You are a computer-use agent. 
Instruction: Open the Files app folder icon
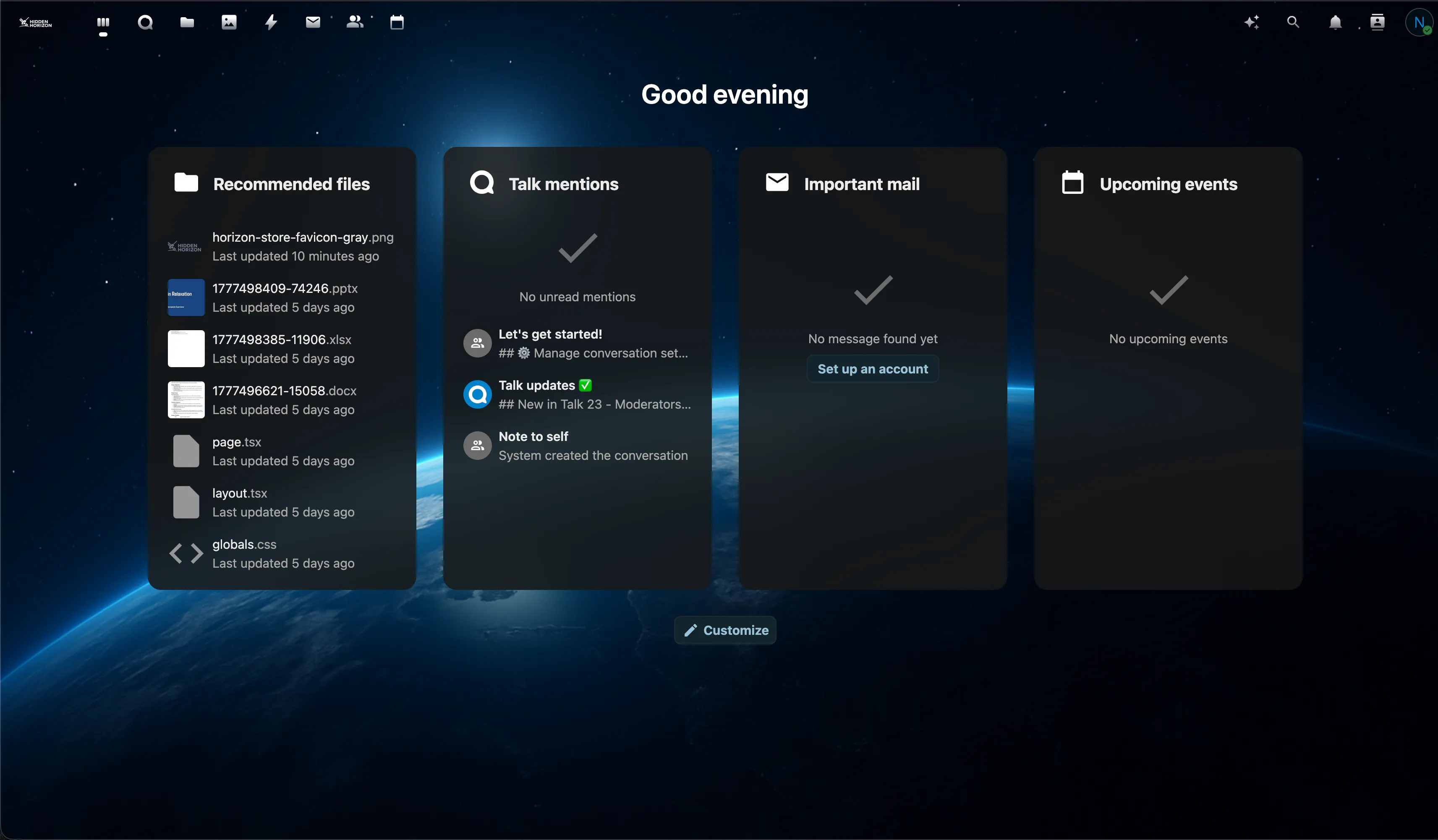(x=187, y=22)
